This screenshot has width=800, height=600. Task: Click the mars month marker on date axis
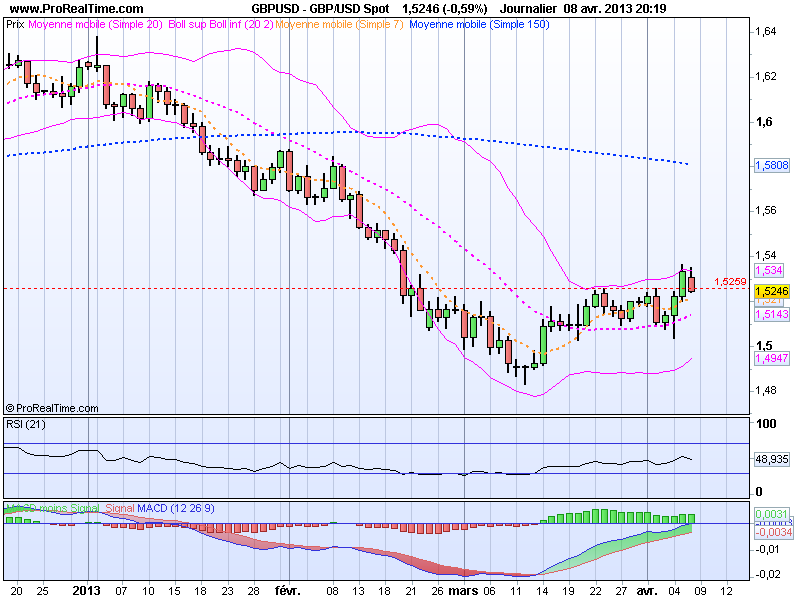[463, 591]
